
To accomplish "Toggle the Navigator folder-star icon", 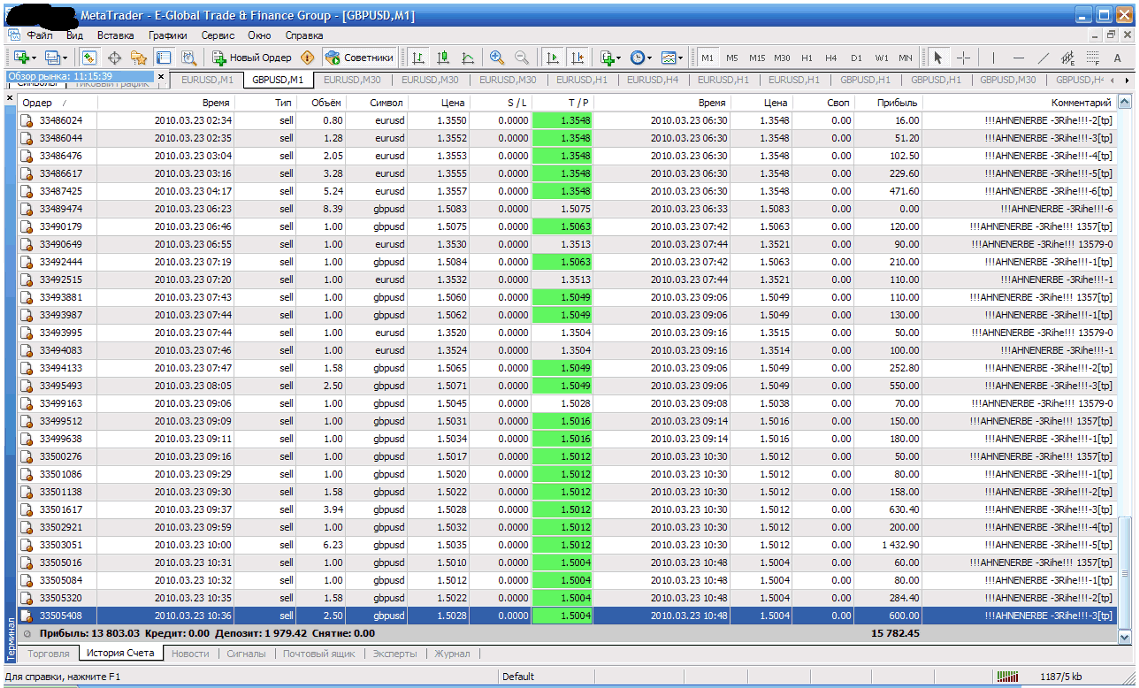I will click(x=139, y=57).
